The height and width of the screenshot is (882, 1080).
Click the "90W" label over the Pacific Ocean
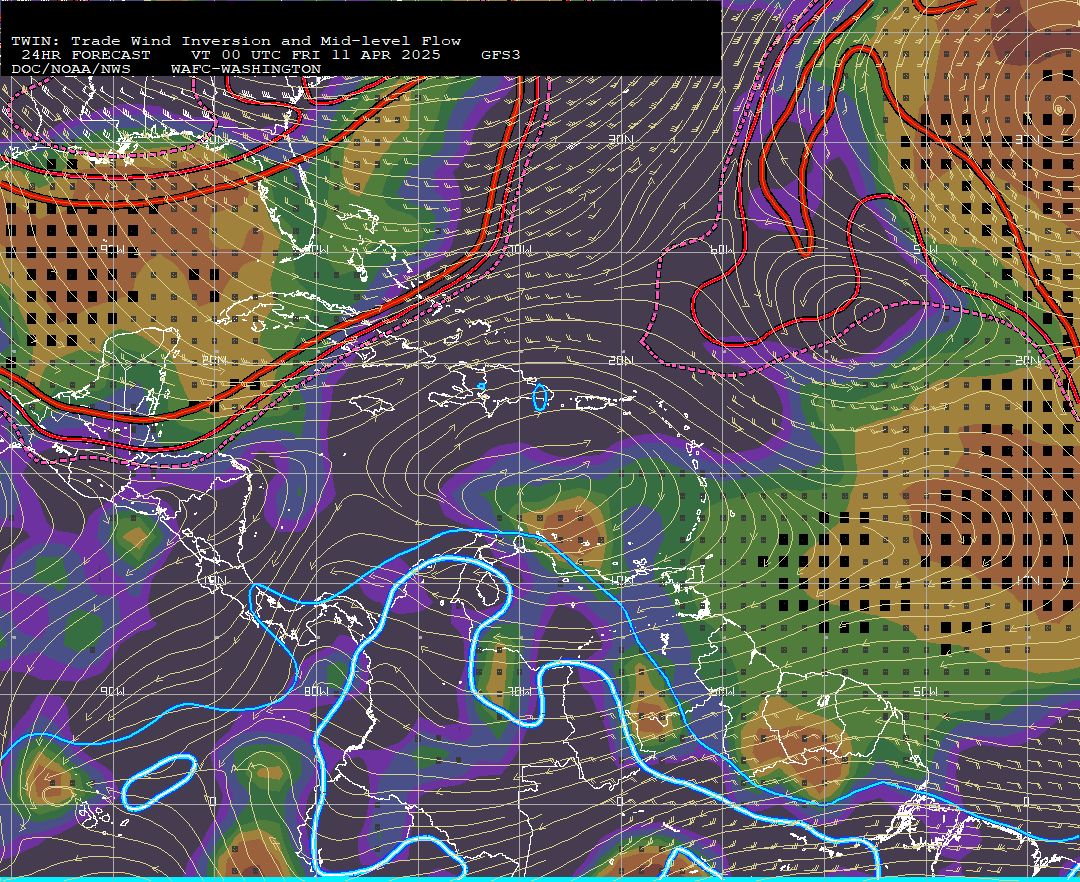[x=112, y=691]
